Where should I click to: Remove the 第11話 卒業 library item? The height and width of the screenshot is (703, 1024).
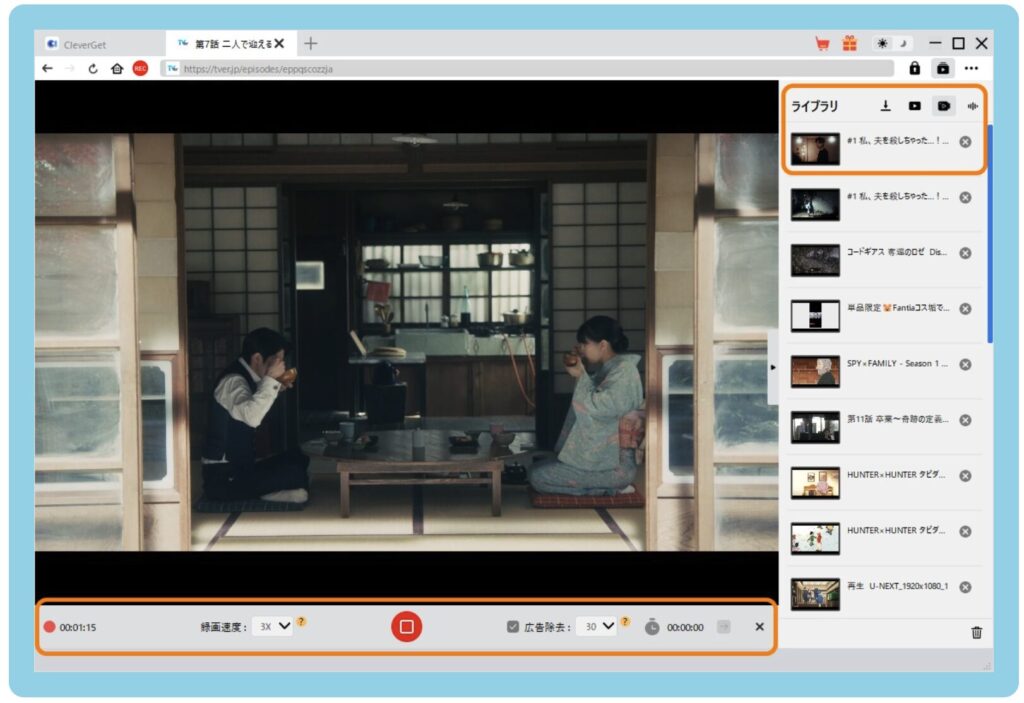[x=965, y=420]
